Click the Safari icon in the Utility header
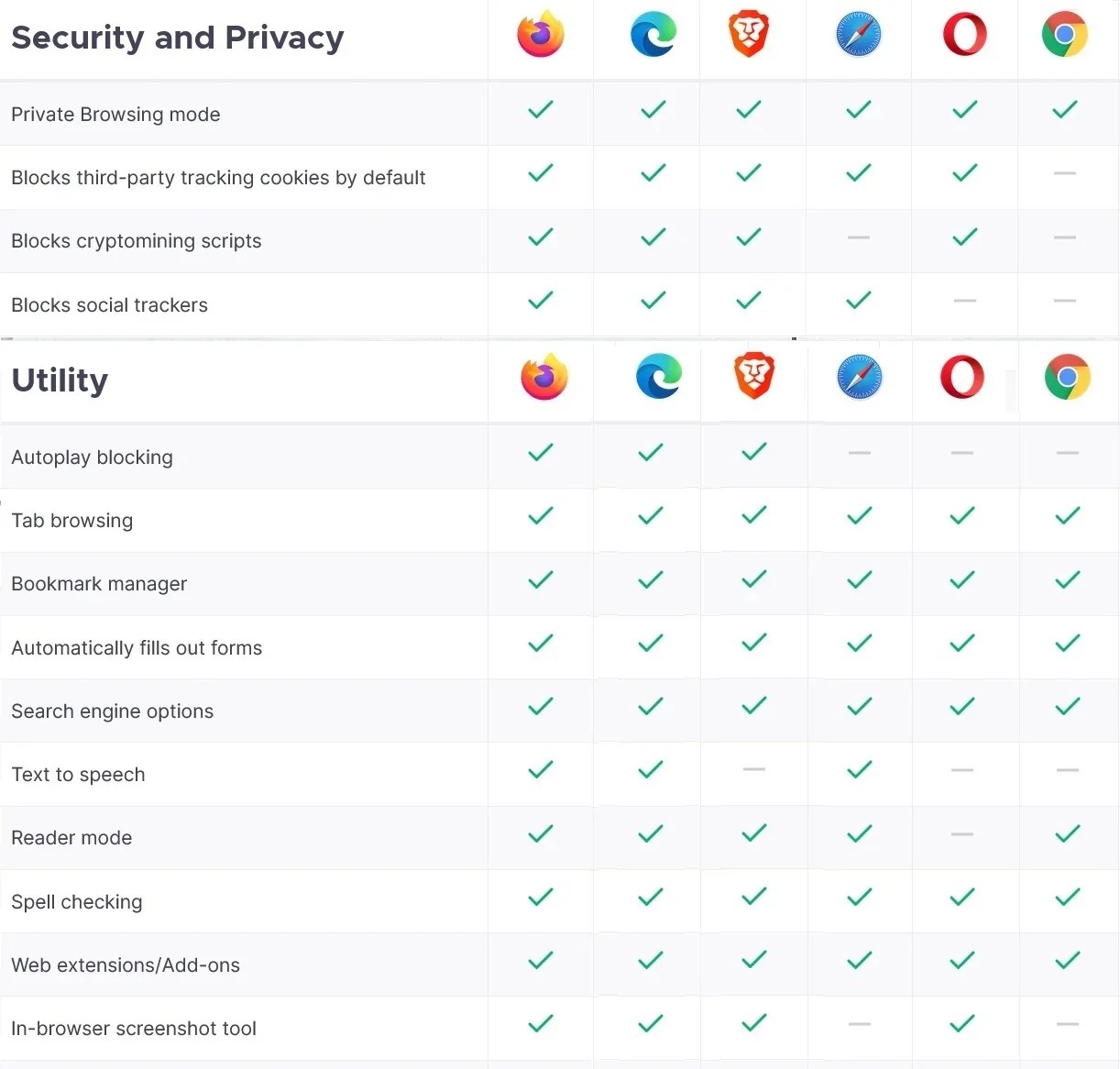This screenshot has width=1120, height=1069. pyautogui.click(x=860, y=377)
